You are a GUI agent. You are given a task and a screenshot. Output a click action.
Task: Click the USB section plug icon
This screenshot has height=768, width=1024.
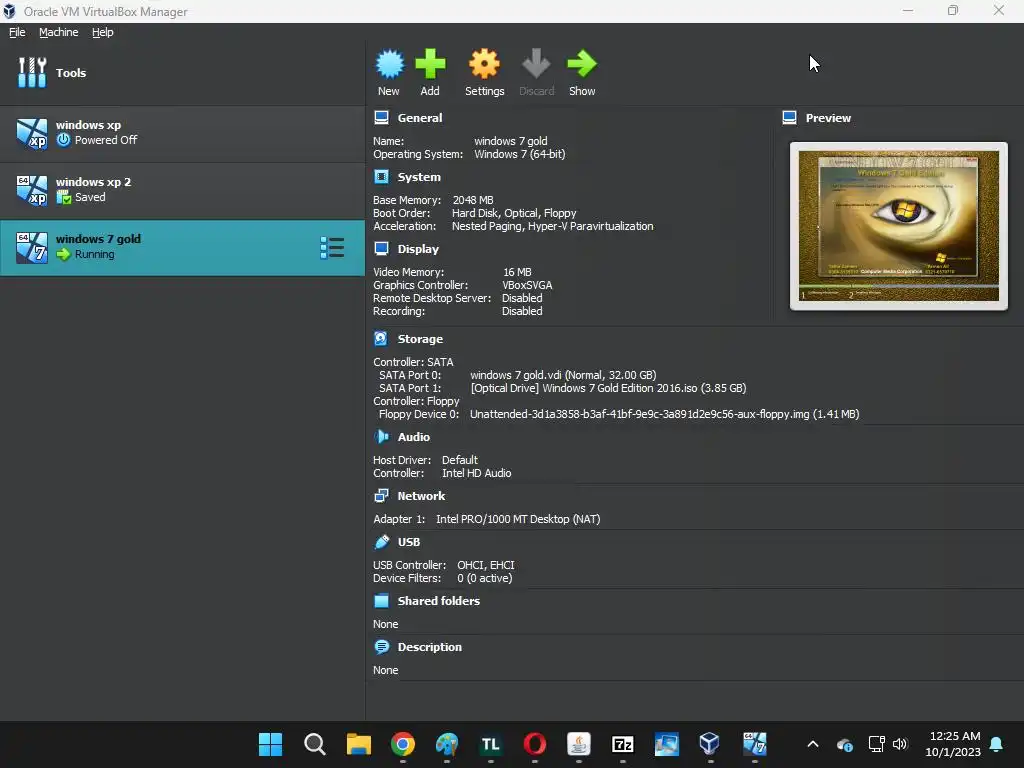coord(381,541)
